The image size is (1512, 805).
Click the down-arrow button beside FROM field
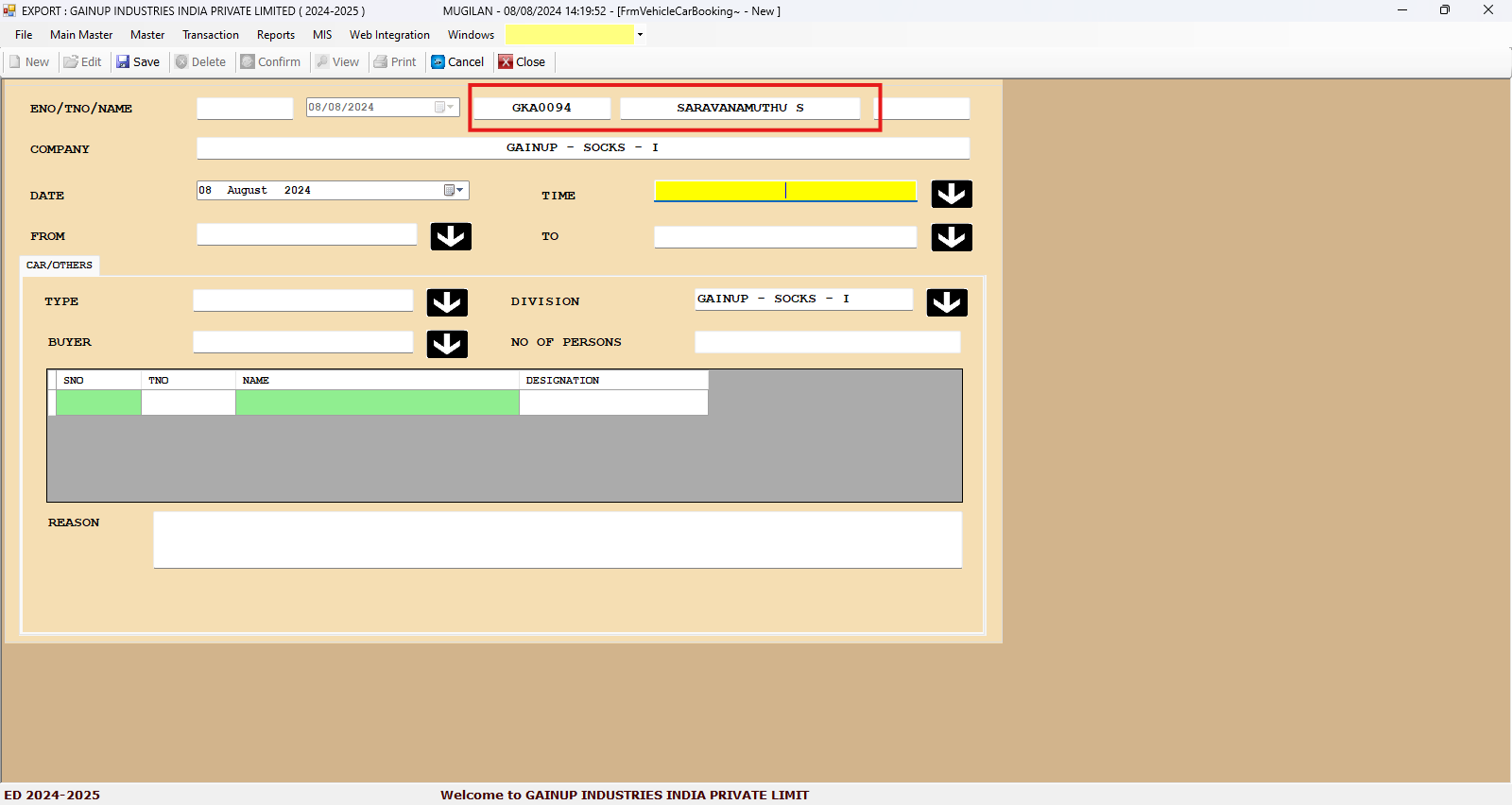(x=451, y=236)
